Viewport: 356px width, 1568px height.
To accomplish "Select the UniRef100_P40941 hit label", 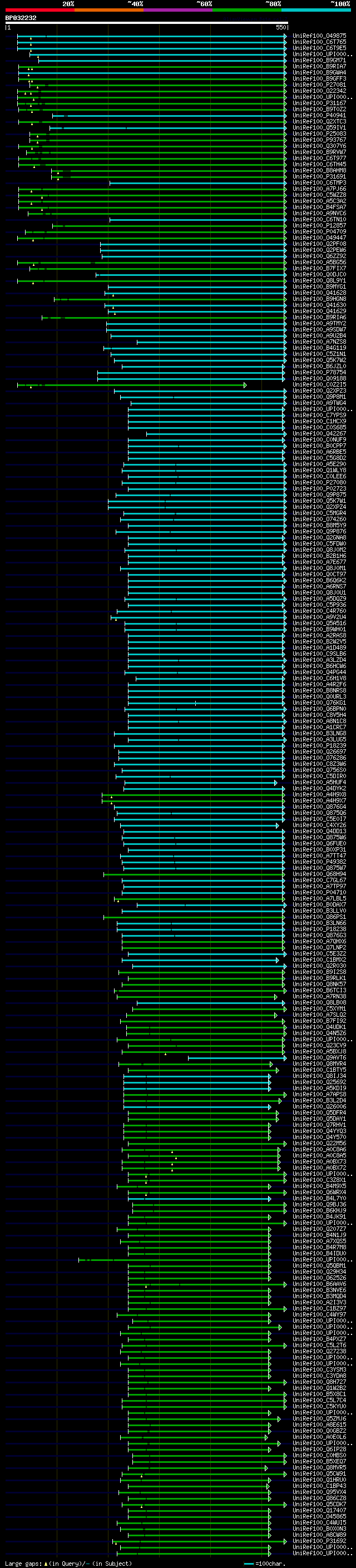I will [319, 116].
